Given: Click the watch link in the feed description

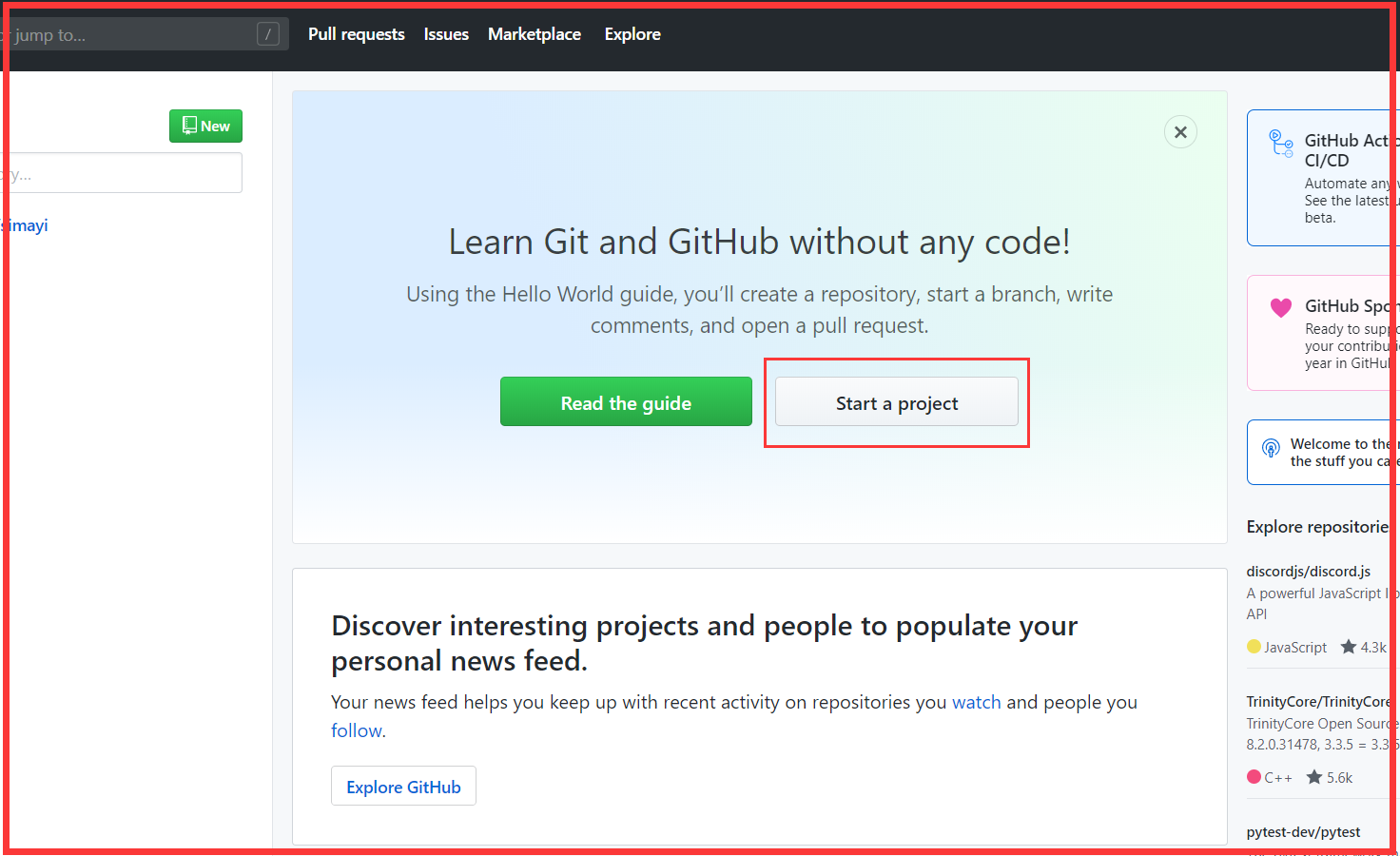Looking at the screenshot, I should (x=976, y=702).
